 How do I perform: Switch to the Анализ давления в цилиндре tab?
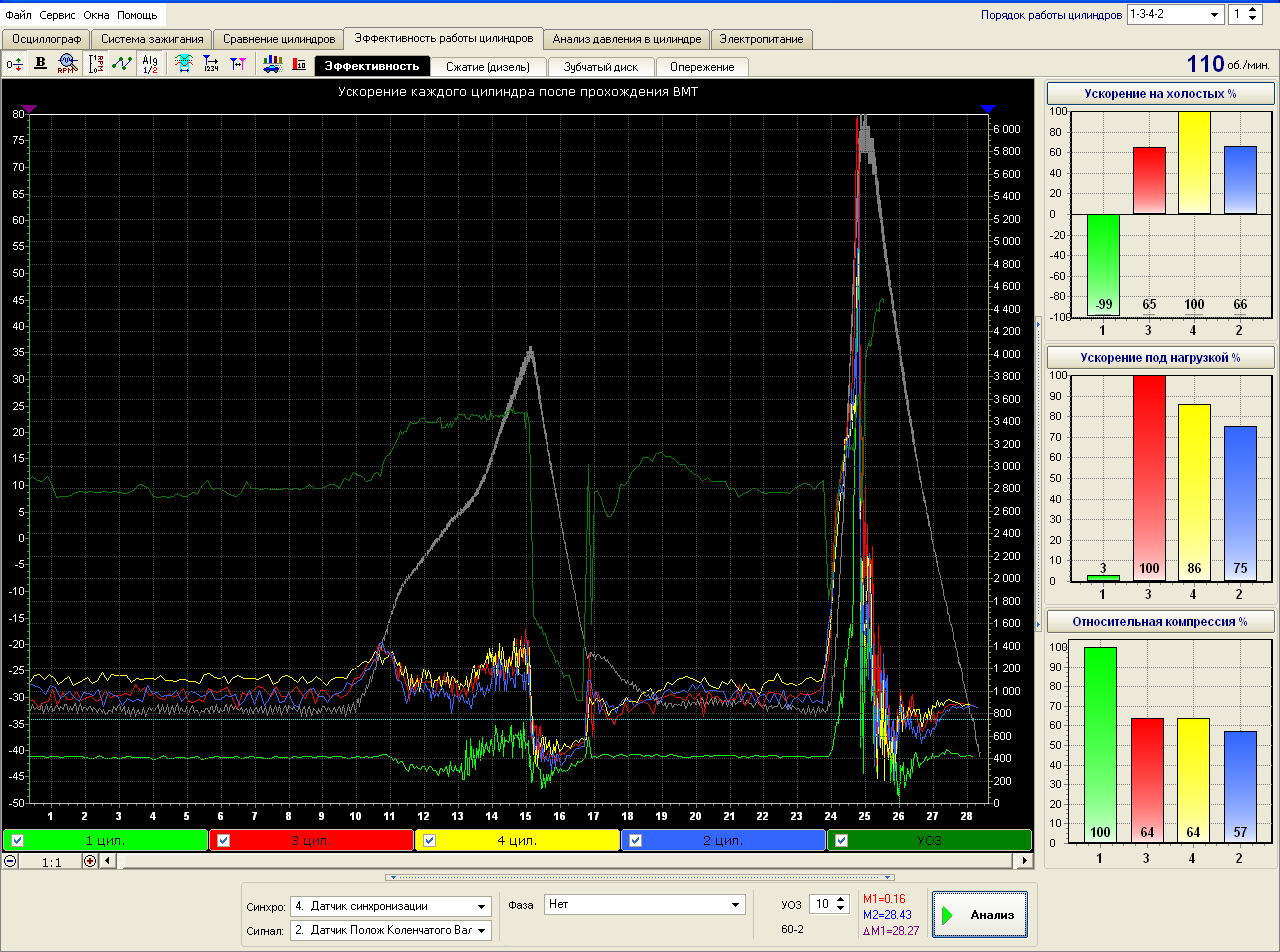point(628,39)
